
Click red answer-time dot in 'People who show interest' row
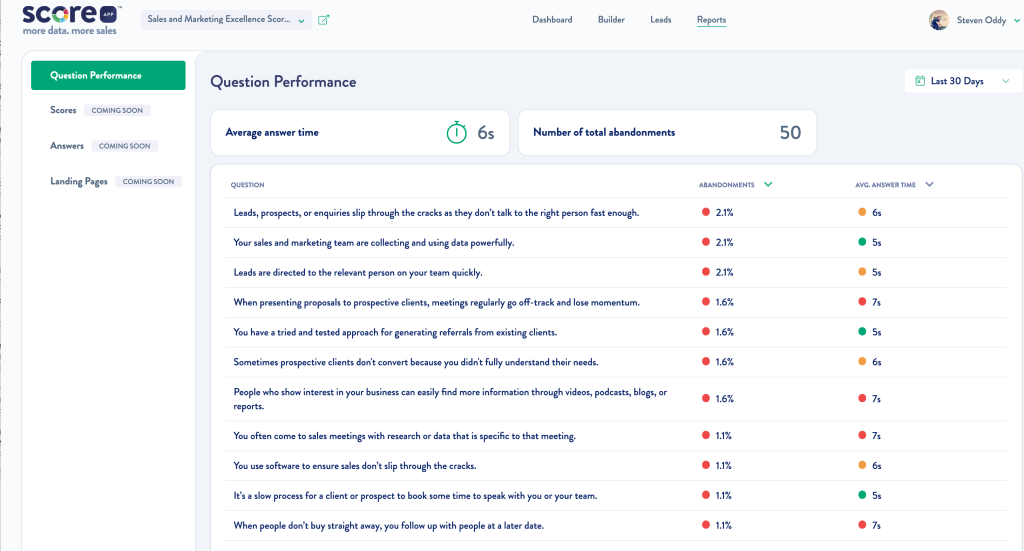(x=862, y=398)
